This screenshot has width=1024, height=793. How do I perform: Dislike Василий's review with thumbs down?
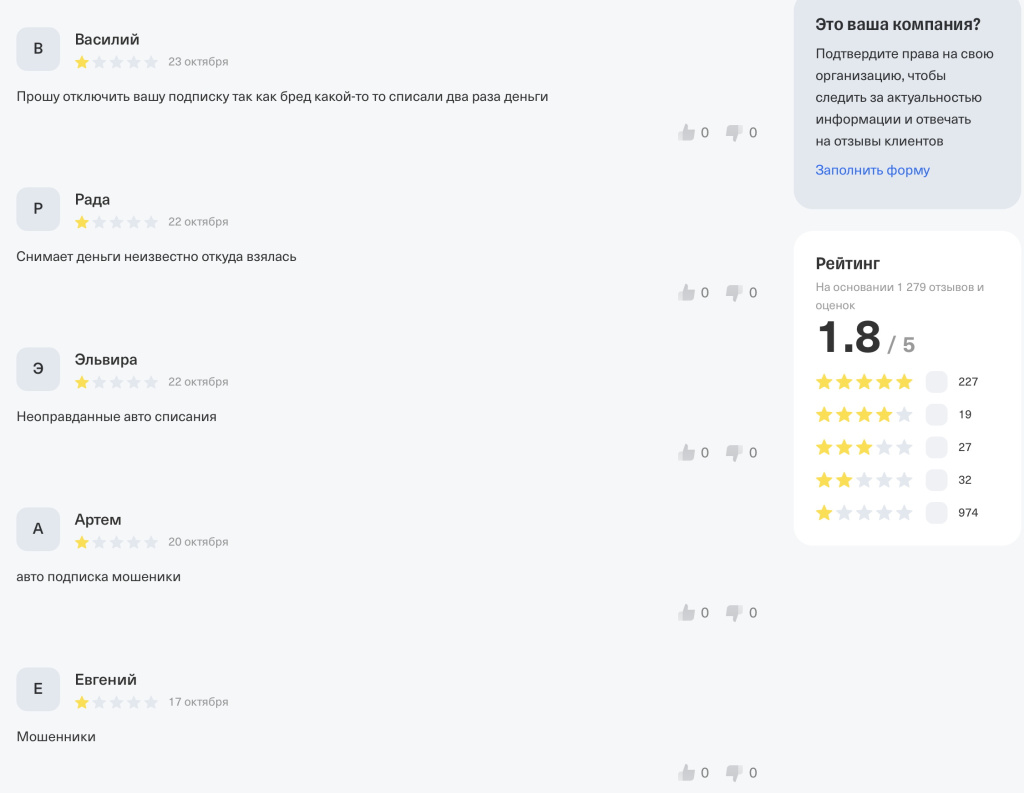pyautogui.click(x=734, y=132)
